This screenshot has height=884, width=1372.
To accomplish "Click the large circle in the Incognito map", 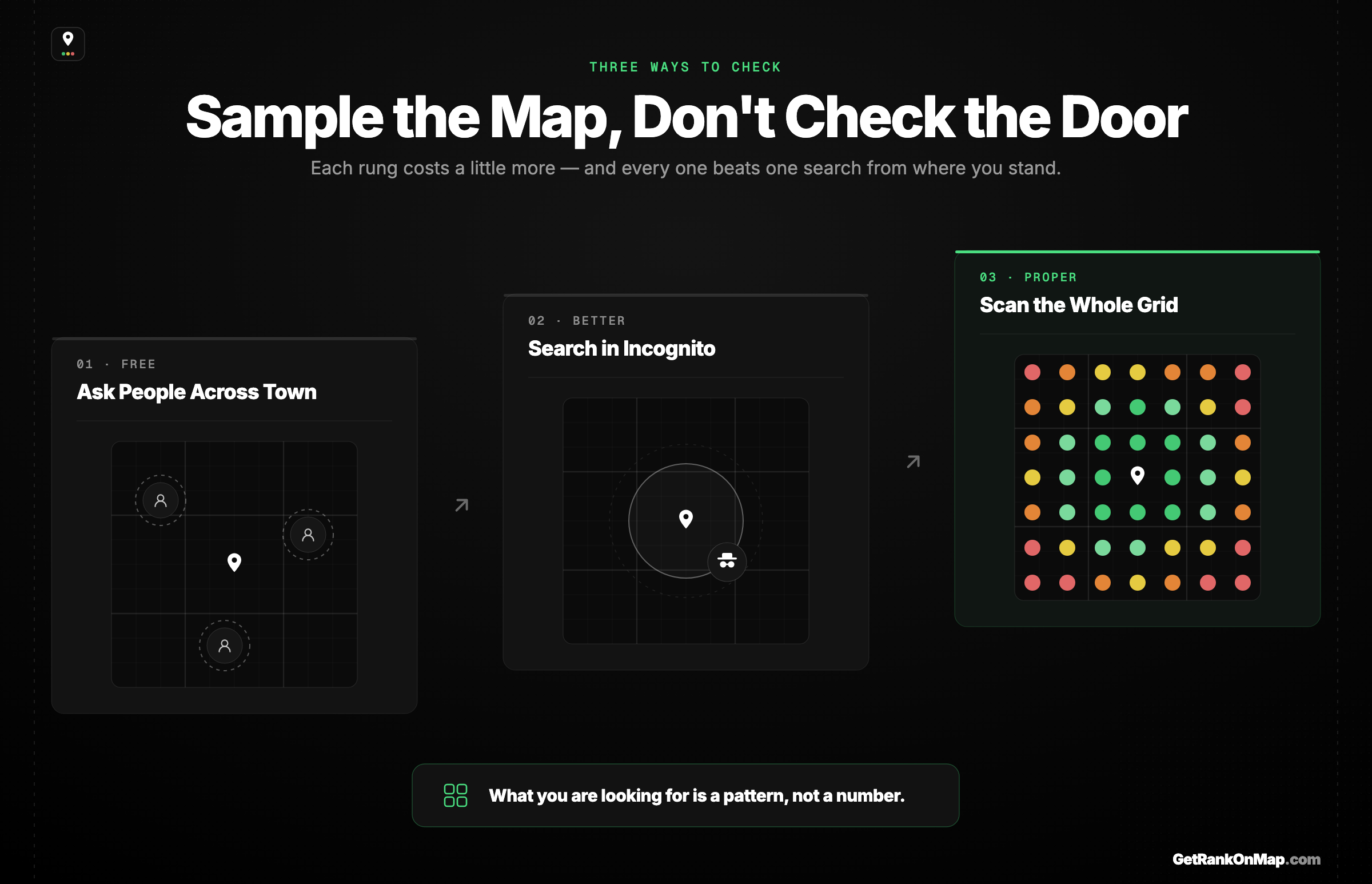I will pos(685,521).
